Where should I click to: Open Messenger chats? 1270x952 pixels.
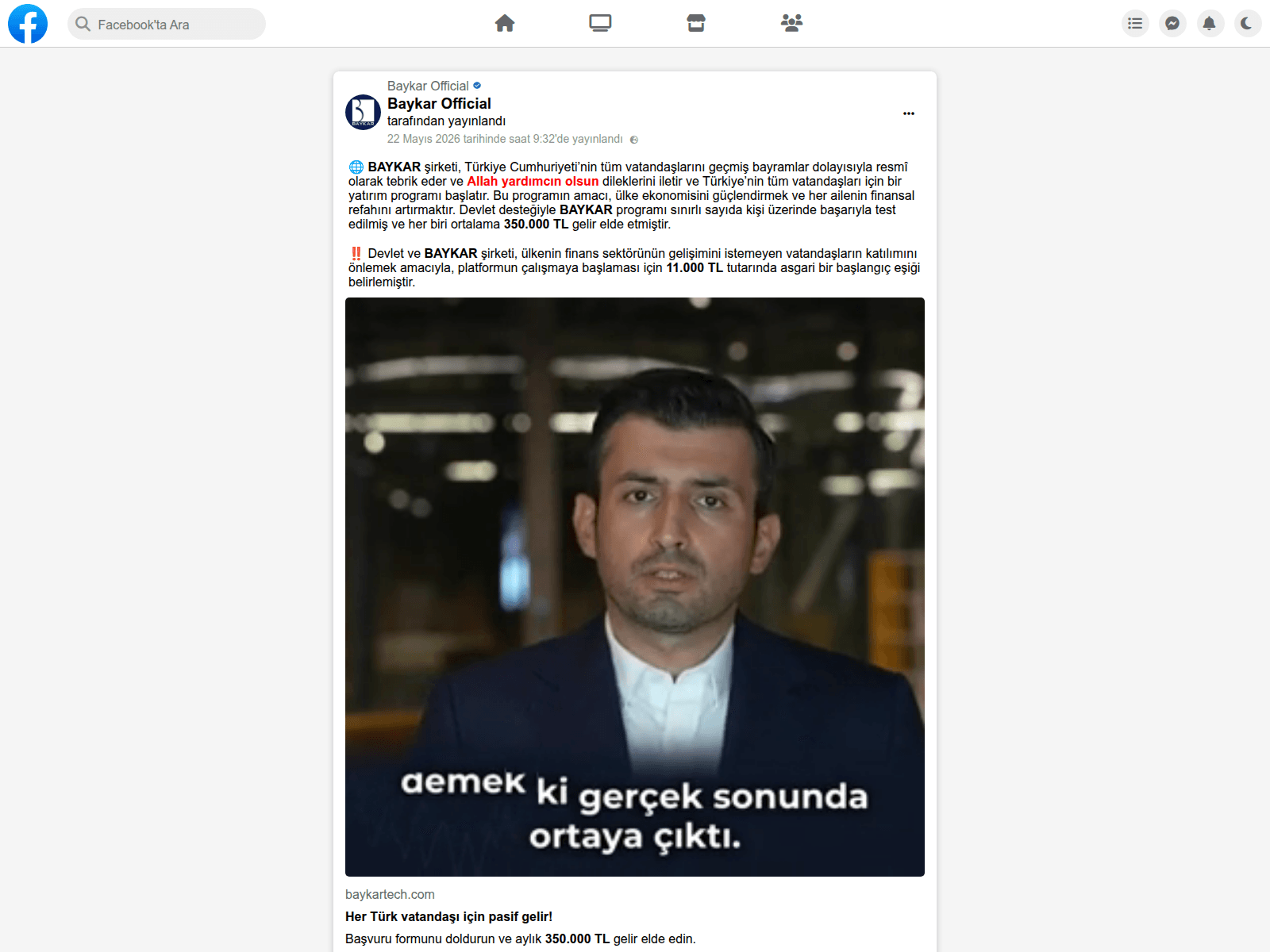(x=1172, y=23)
